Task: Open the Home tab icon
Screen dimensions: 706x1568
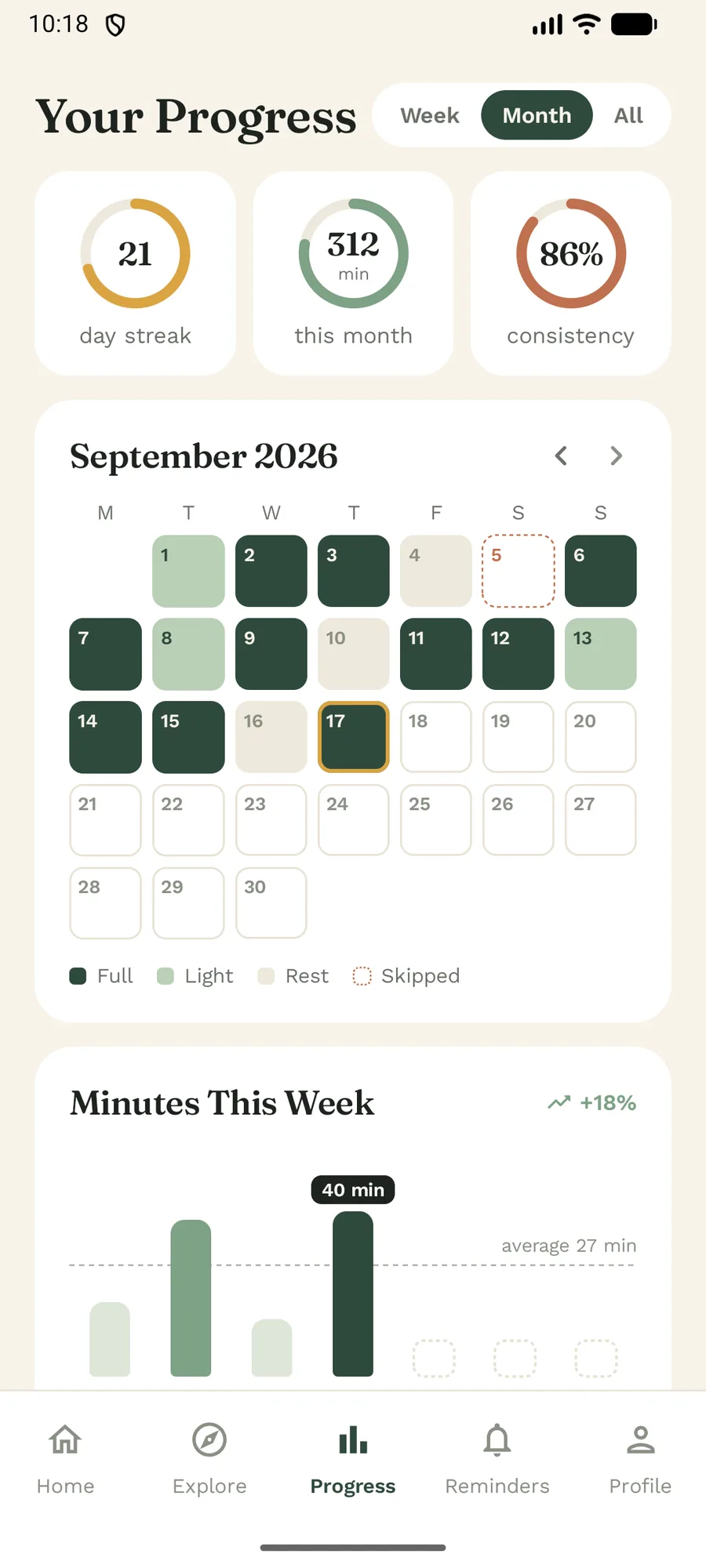Action: (65, 1439)
